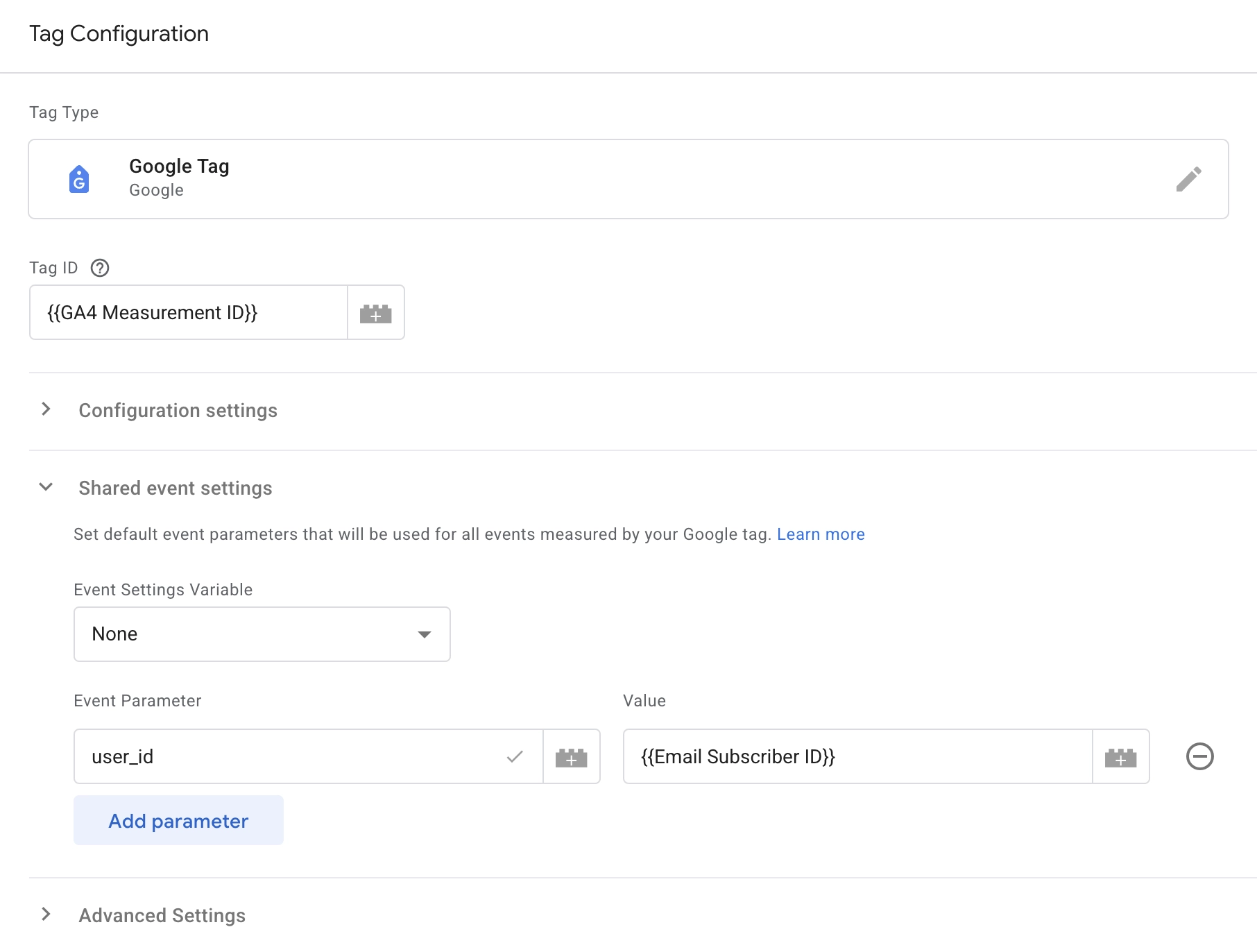Click the Value column label

644,701
